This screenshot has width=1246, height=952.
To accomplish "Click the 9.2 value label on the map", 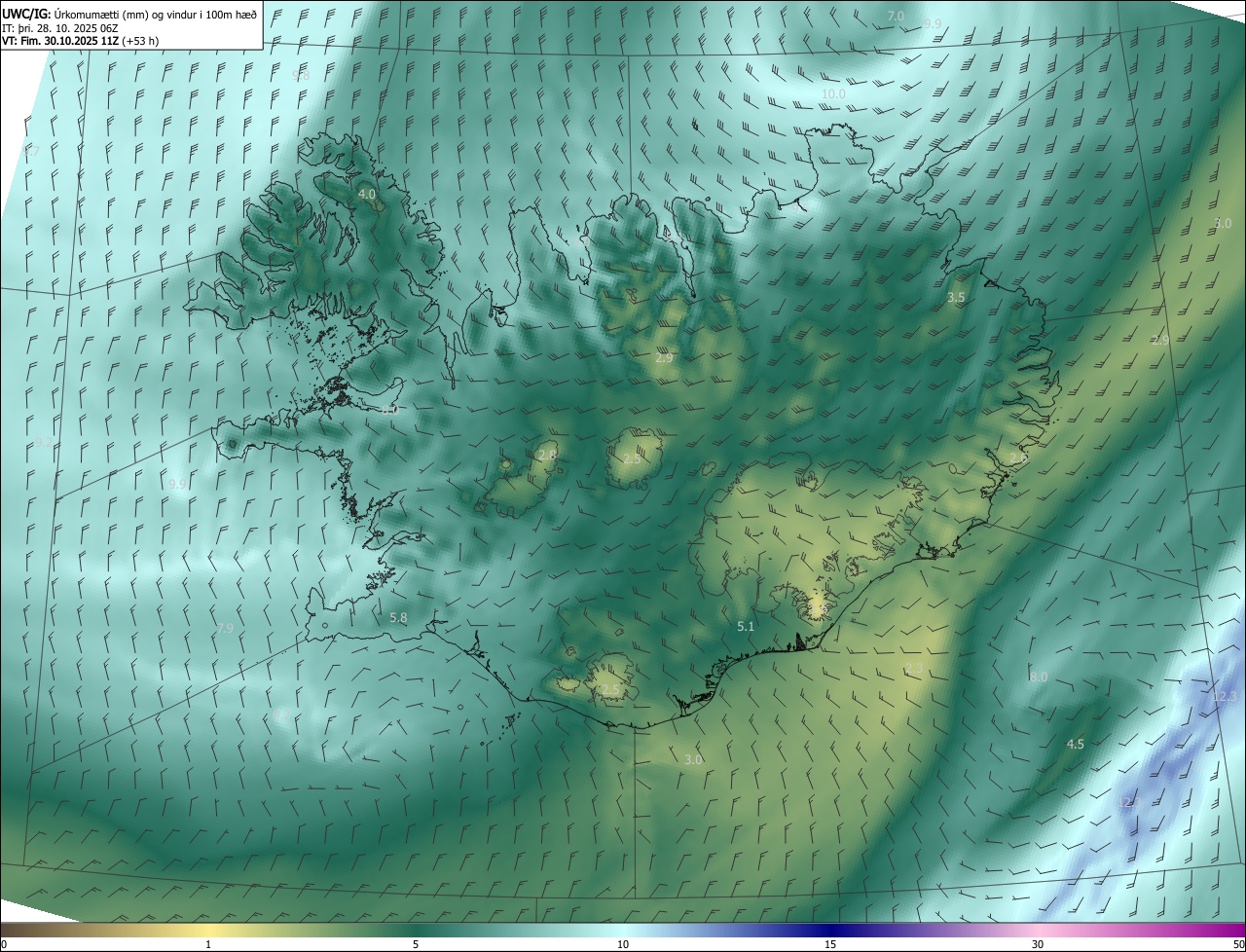I will [46, 442].
